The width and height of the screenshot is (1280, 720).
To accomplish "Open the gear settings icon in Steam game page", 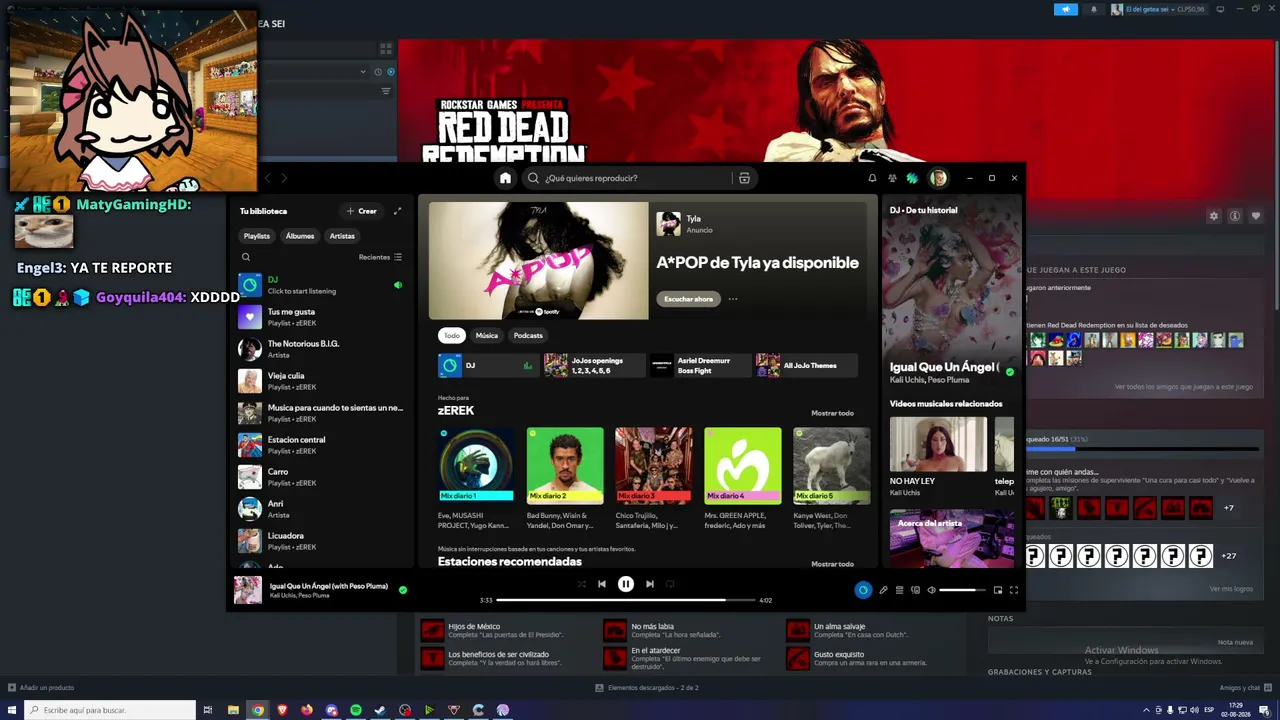I will click(x=1214, y=216).
